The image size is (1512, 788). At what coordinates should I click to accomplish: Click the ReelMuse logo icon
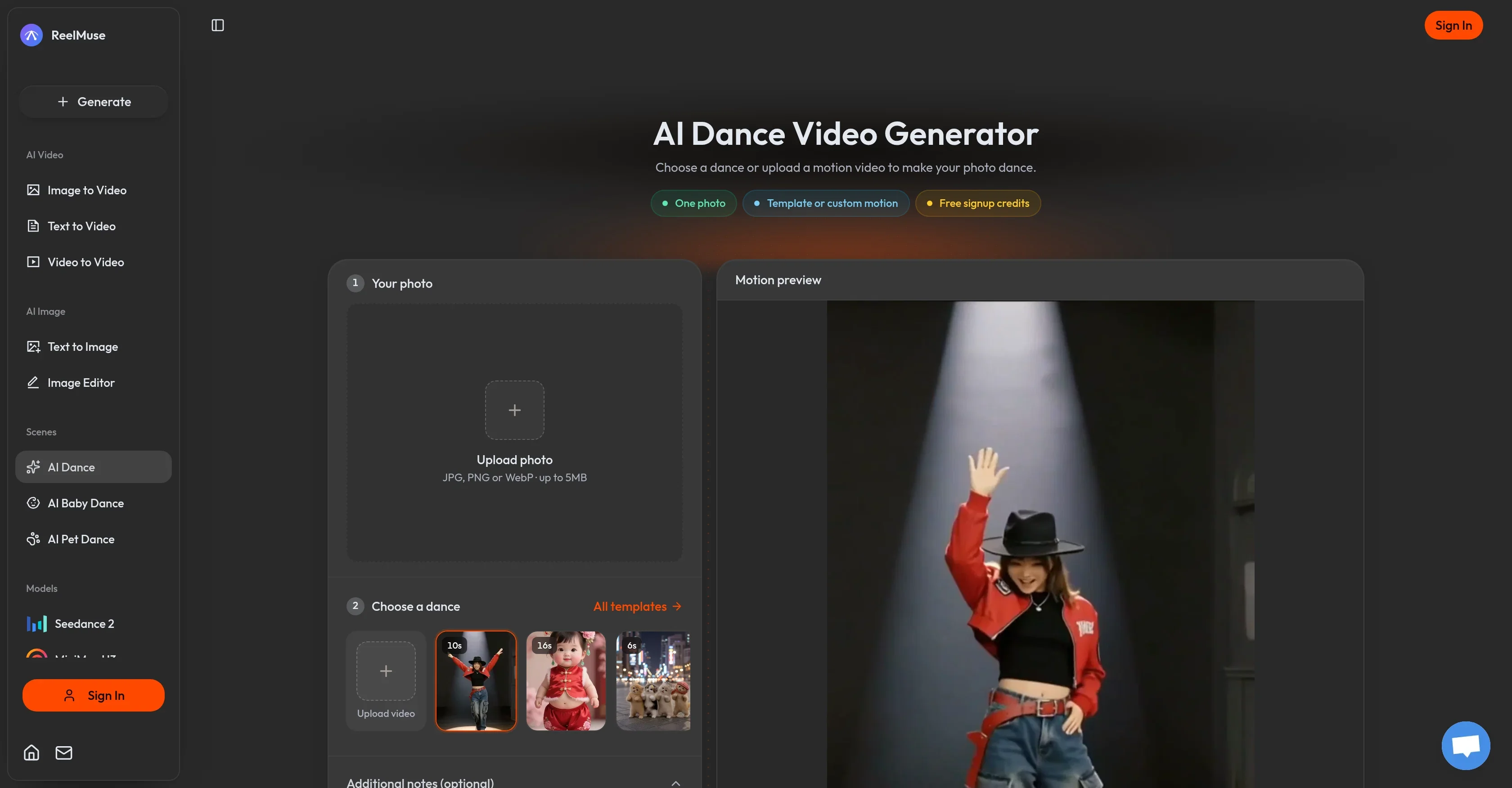pyautogui.click(x=31, y=35)
